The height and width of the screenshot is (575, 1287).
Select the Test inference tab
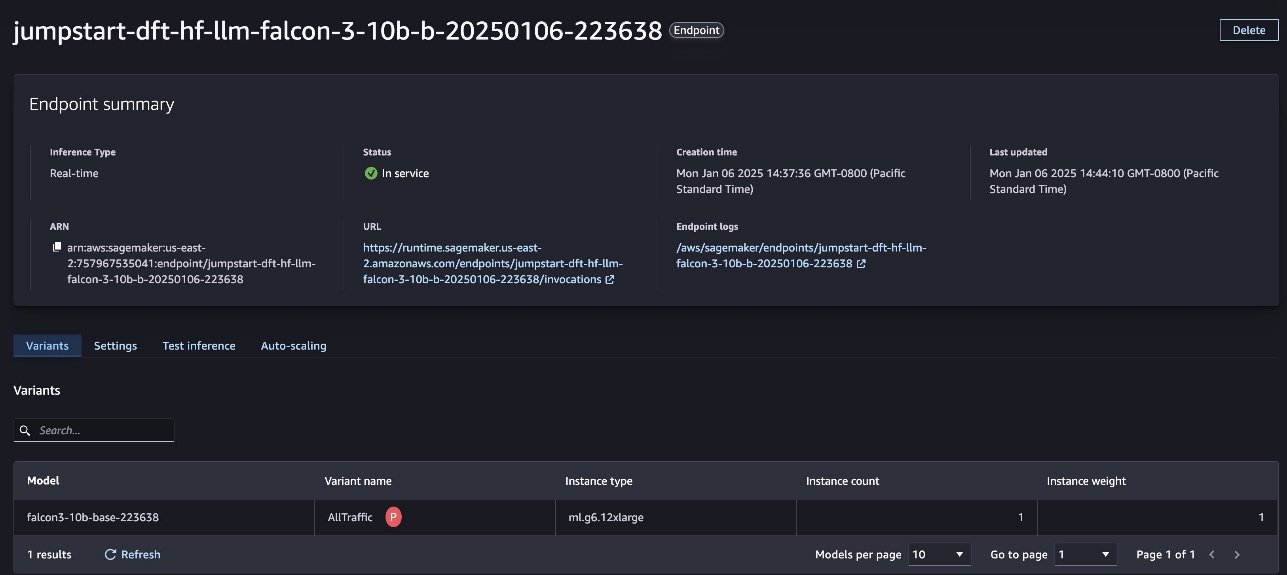[x=199, y=346]
